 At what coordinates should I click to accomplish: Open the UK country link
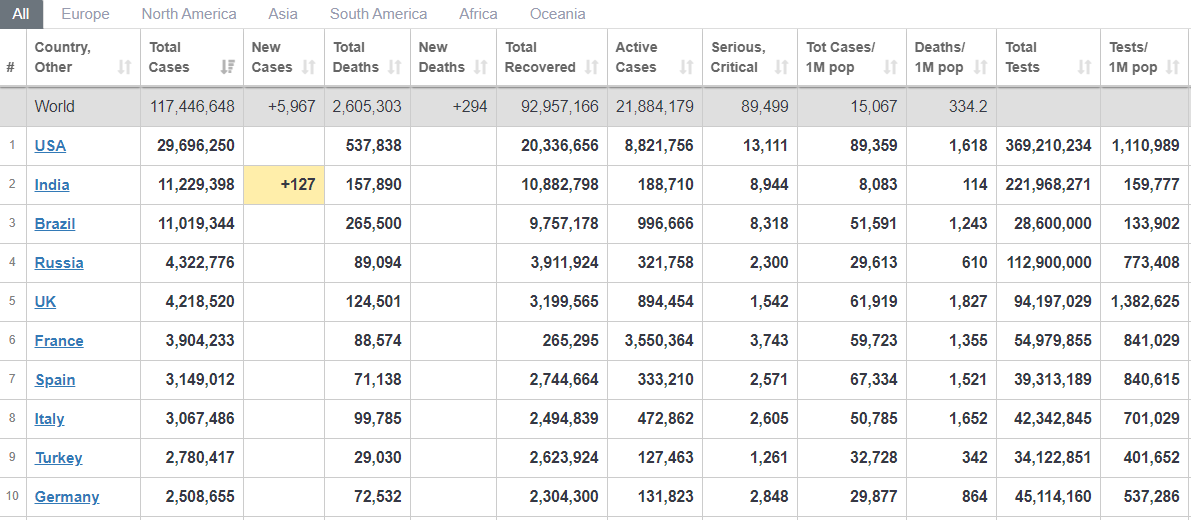[x=46, y=301]
